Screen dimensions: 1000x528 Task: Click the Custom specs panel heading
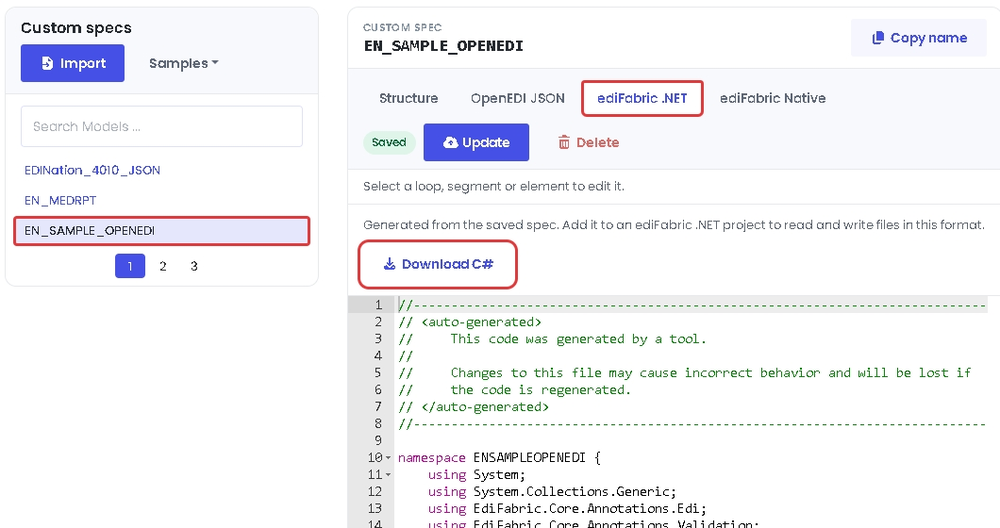coord(76,28)
